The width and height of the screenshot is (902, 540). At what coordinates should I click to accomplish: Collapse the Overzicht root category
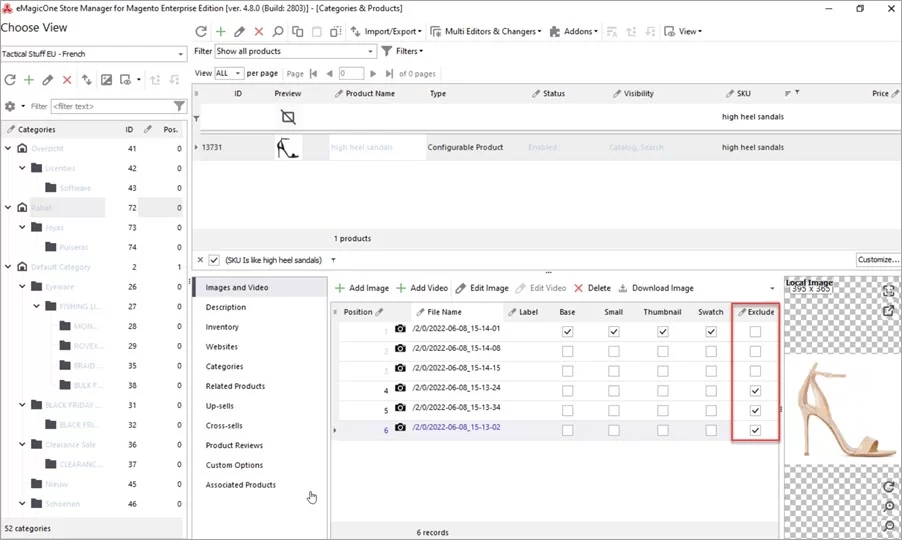coord(8,148)
